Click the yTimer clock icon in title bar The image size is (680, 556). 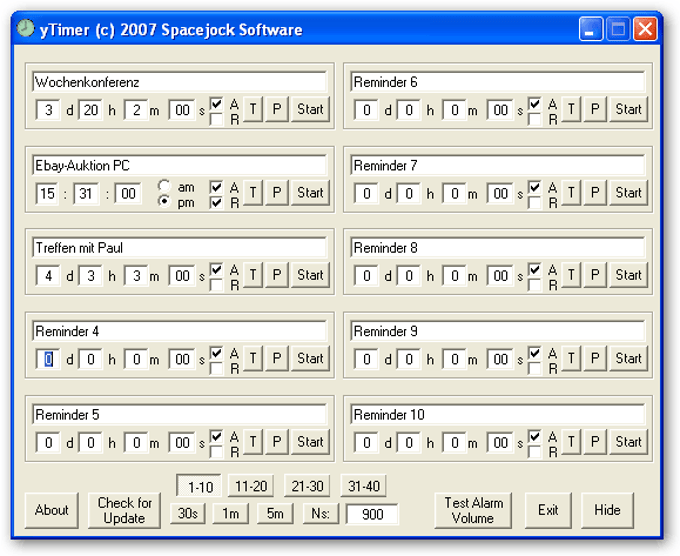[x=26, y=29]
